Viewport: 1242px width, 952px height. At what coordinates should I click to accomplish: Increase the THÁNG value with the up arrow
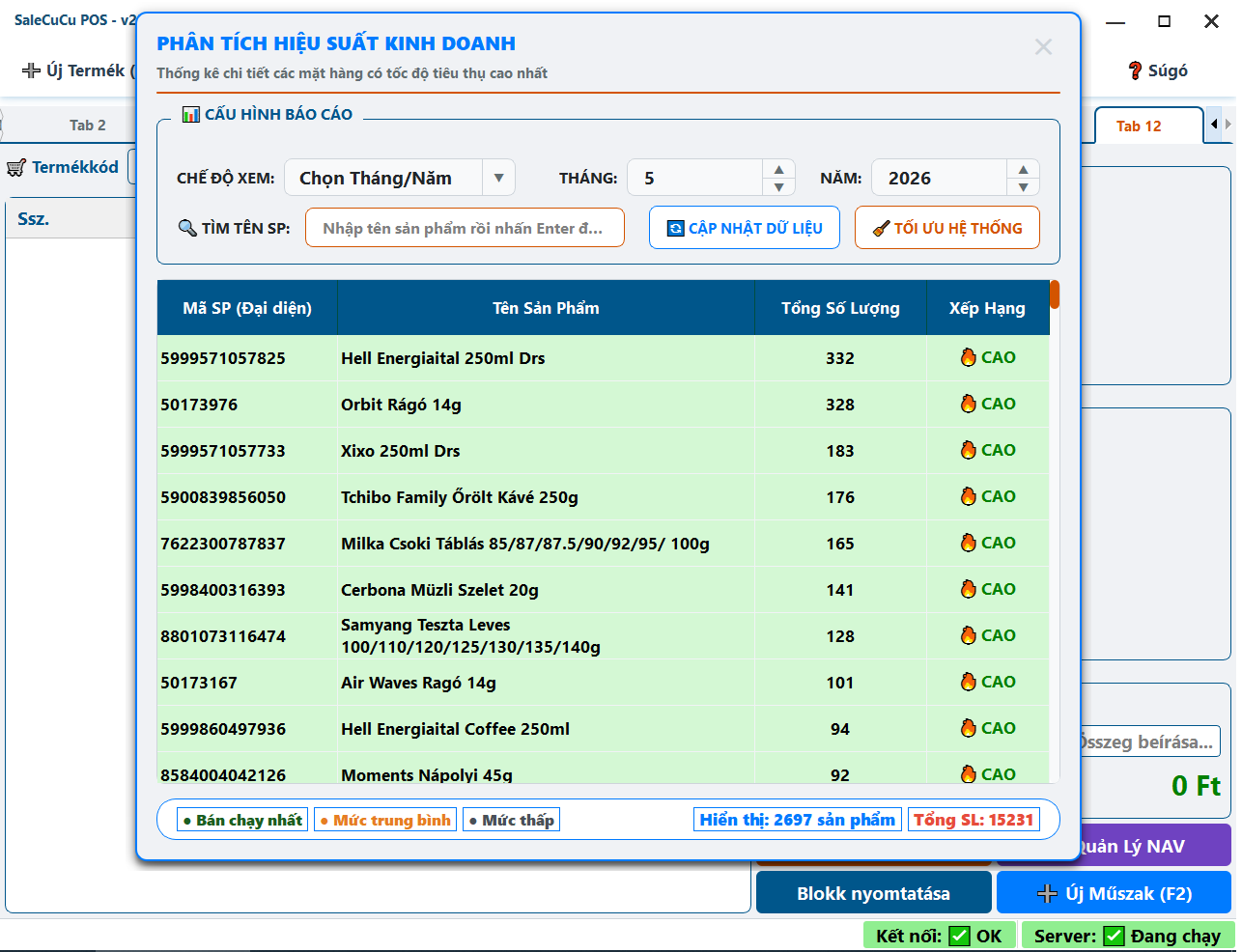tap(778, 169)
